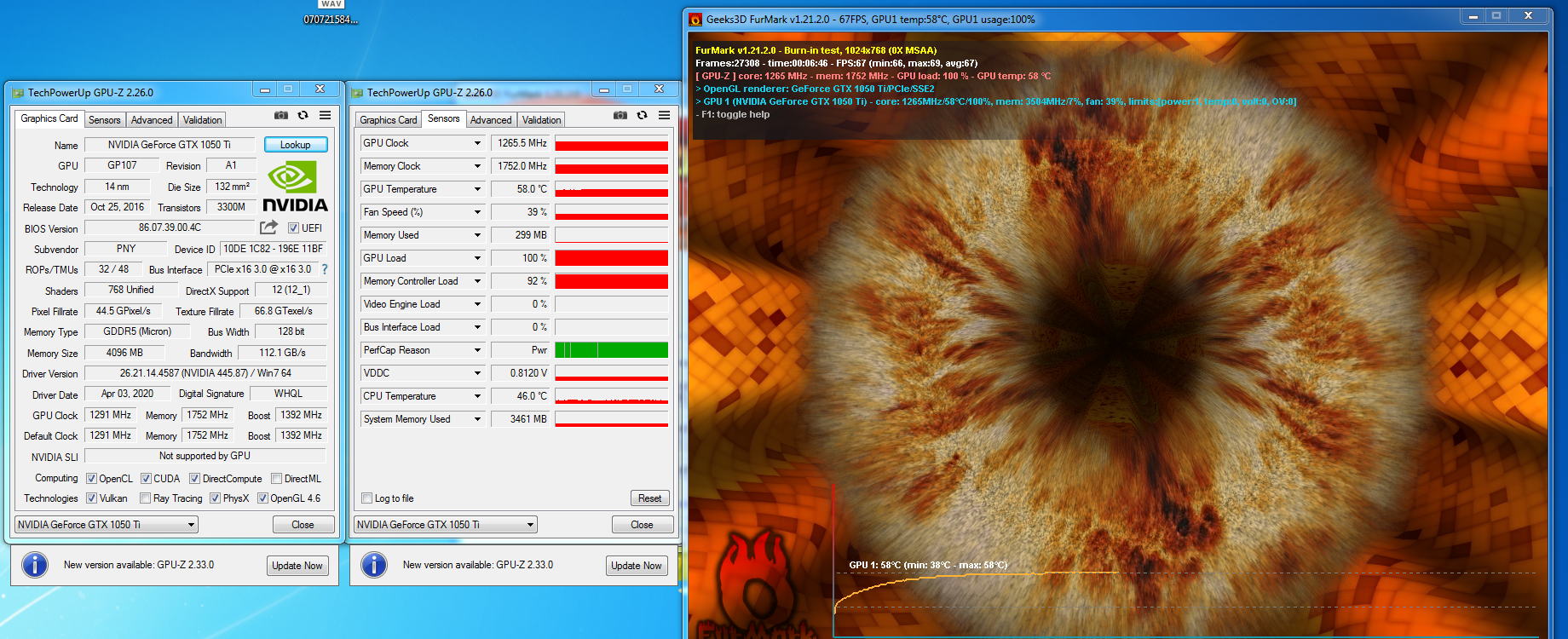The image size is (1568, 639).
Task: Open the 070721584 WAV file on the desktop
Action: (x=331, y=13)
